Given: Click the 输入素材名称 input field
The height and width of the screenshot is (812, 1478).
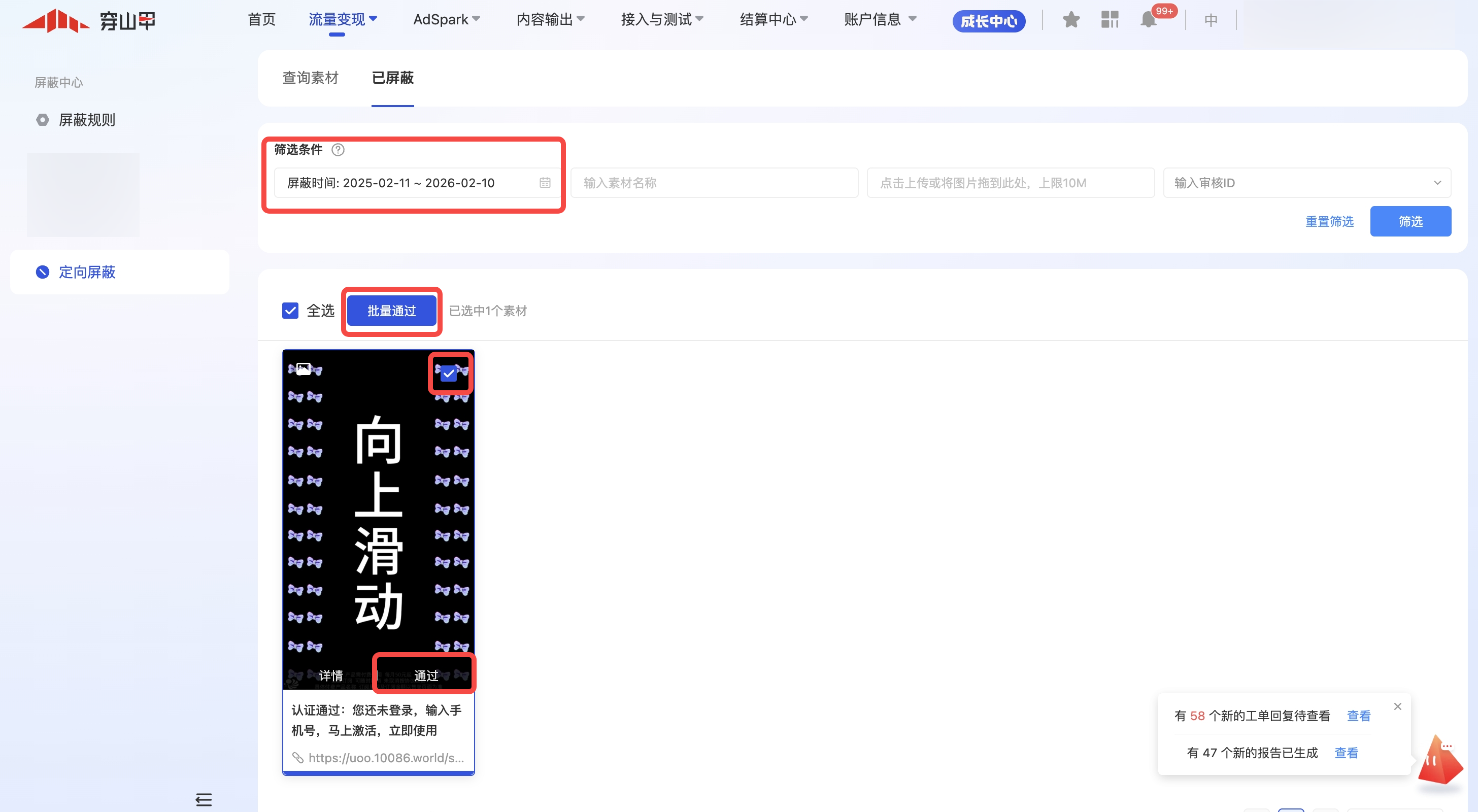Looking at the screenshot, I should 714,183.
